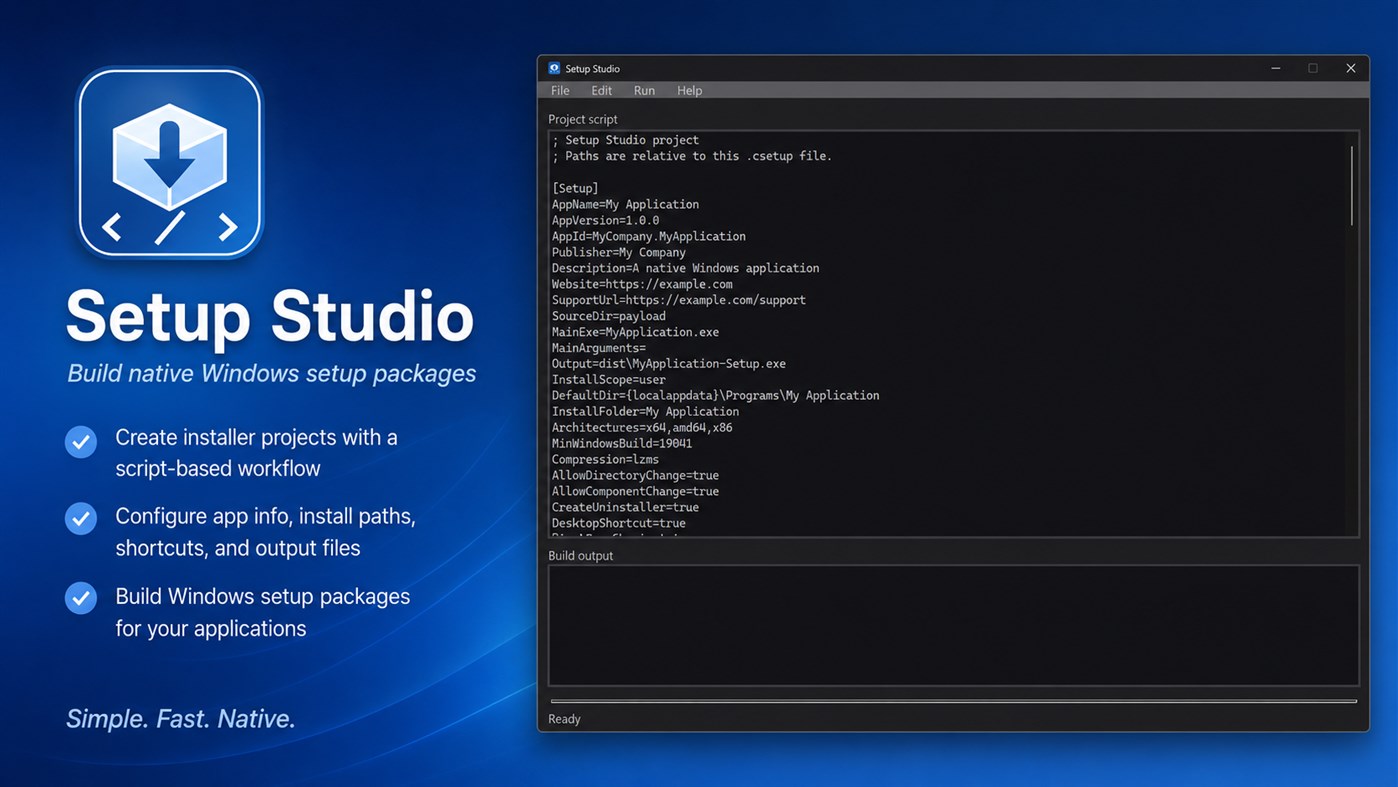Click the checkmark beside 'Create installer projects'
Viewport: 1398px width, 787px height.
[81, 441]
